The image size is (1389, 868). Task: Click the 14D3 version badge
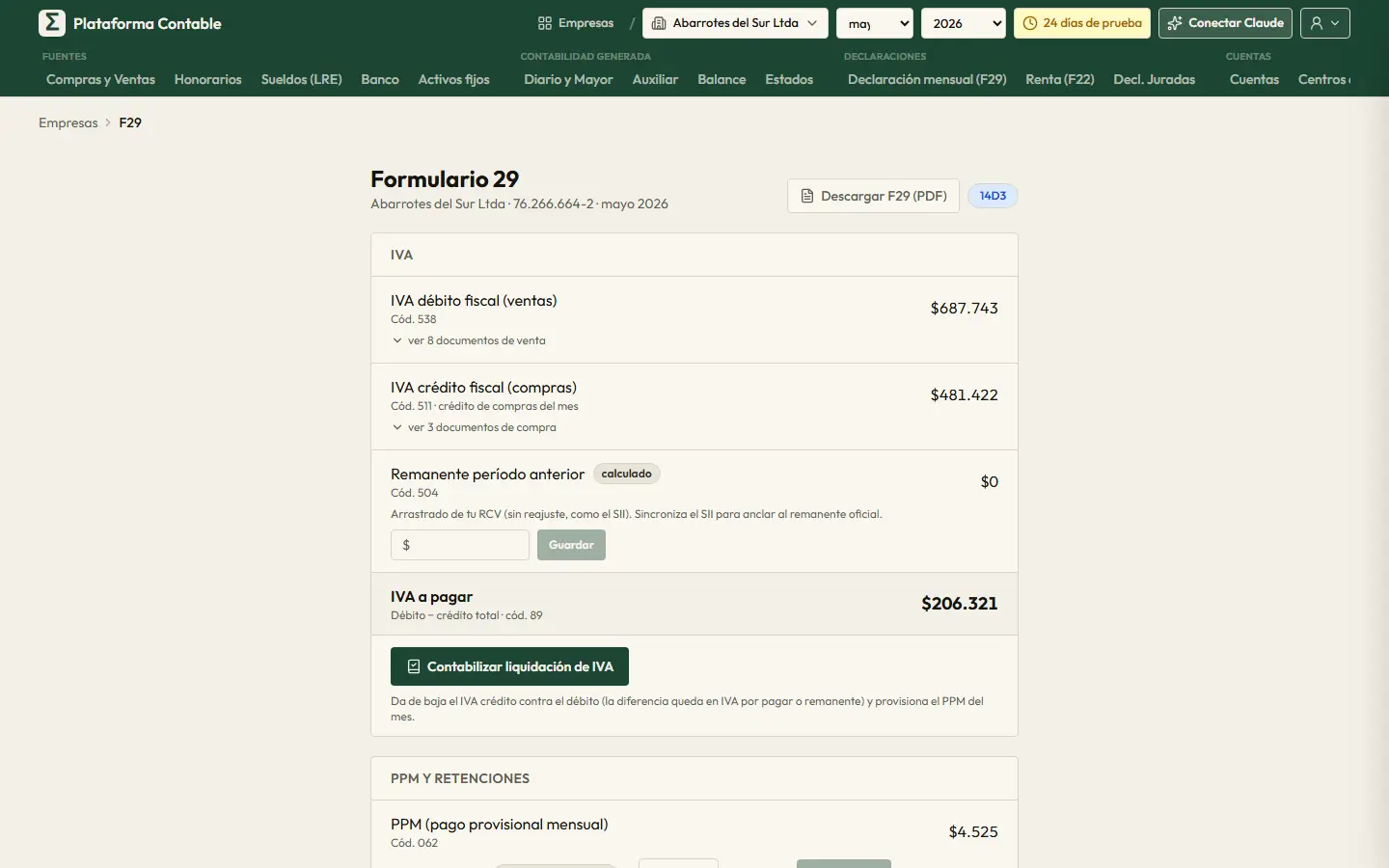[993, 196]
